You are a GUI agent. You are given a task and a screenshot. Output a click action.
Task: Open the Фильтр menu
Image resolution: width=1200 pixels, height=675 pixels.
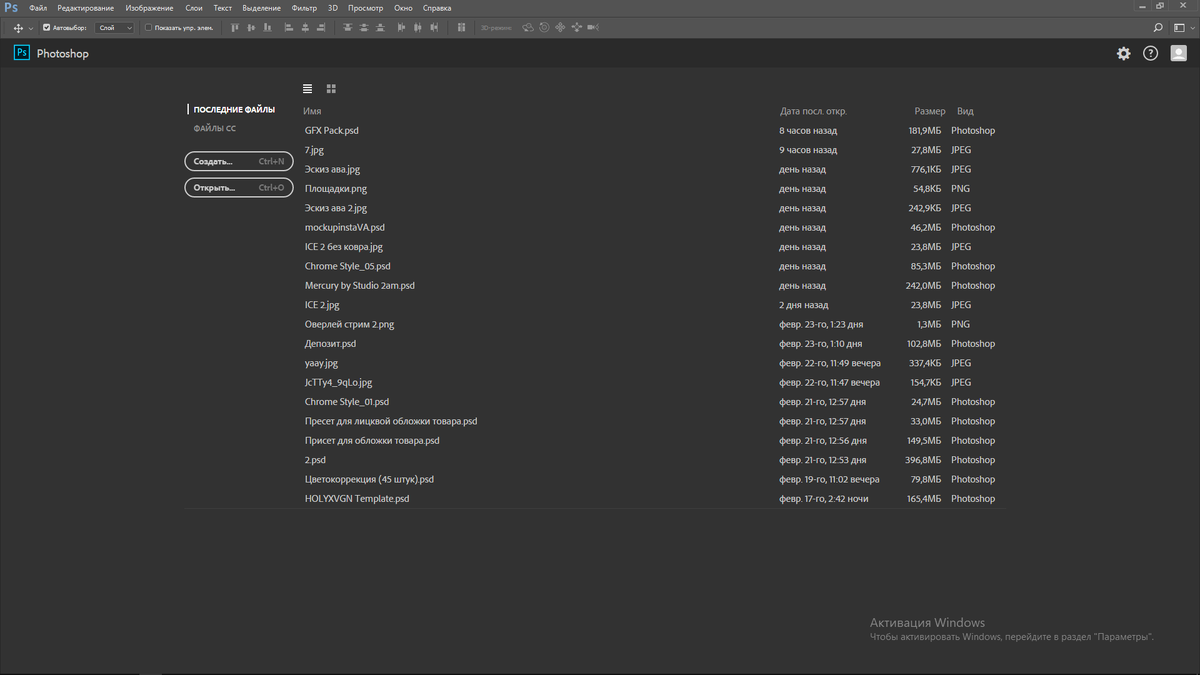pyautogui.click(x=304, y=7)
